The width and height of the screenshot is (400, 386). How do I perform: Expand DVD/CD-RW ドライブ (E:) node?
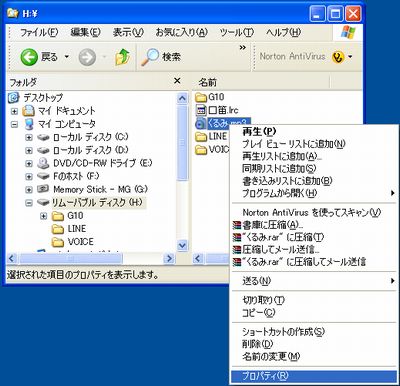tap(29, 163)
